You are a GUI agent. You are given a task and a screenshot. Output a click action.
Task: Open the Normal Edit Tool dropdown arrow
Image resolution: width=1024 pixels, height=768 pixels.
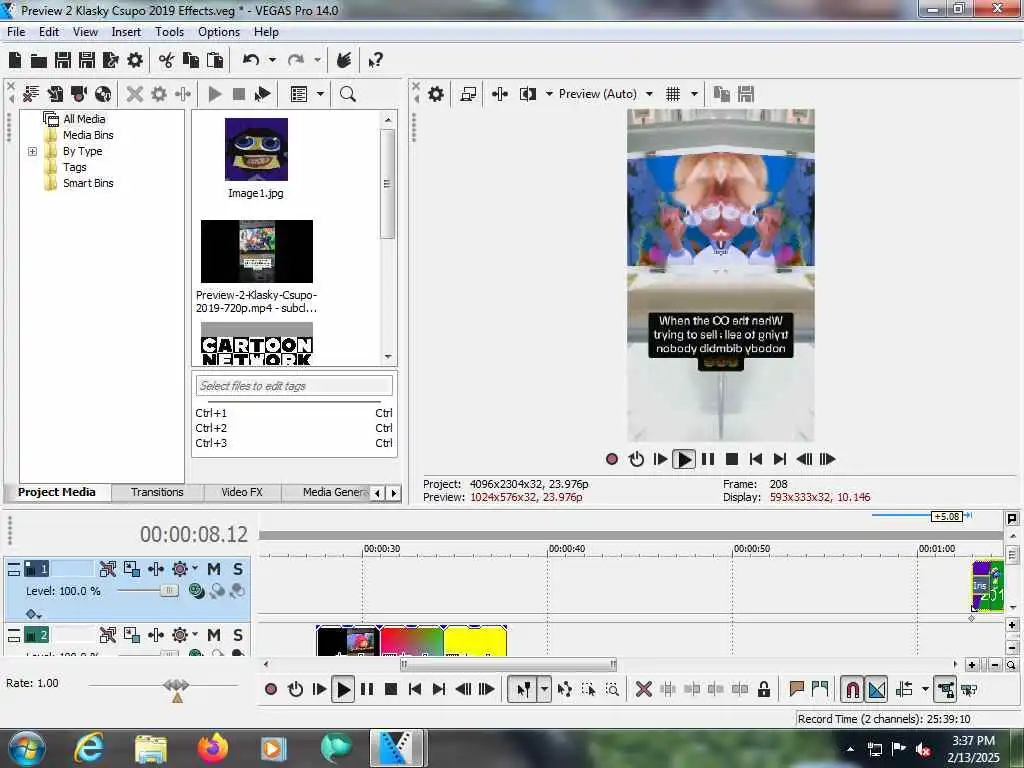pos(544,689)
